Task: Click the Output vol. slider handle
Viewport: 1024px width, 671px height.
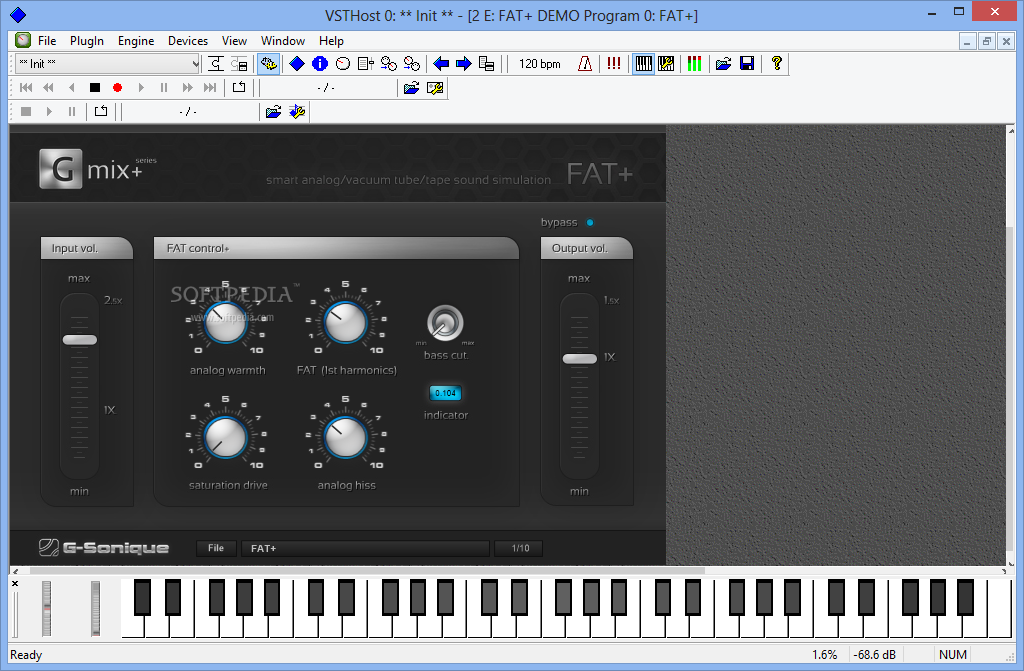Action: point(580,359)
